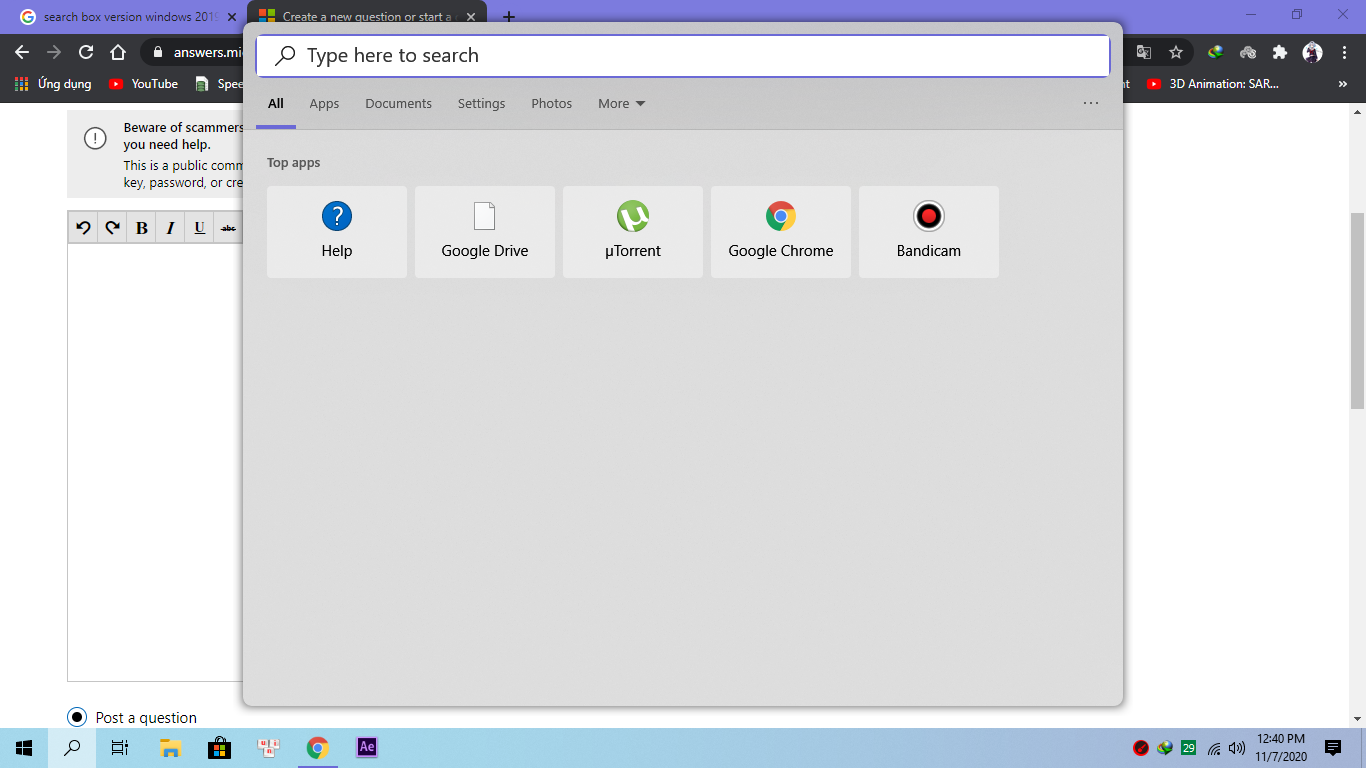The height and width of the screenshot is (768, 1366).
Task: Launch Google Chrome from Top apps
Action: [781, 232]
